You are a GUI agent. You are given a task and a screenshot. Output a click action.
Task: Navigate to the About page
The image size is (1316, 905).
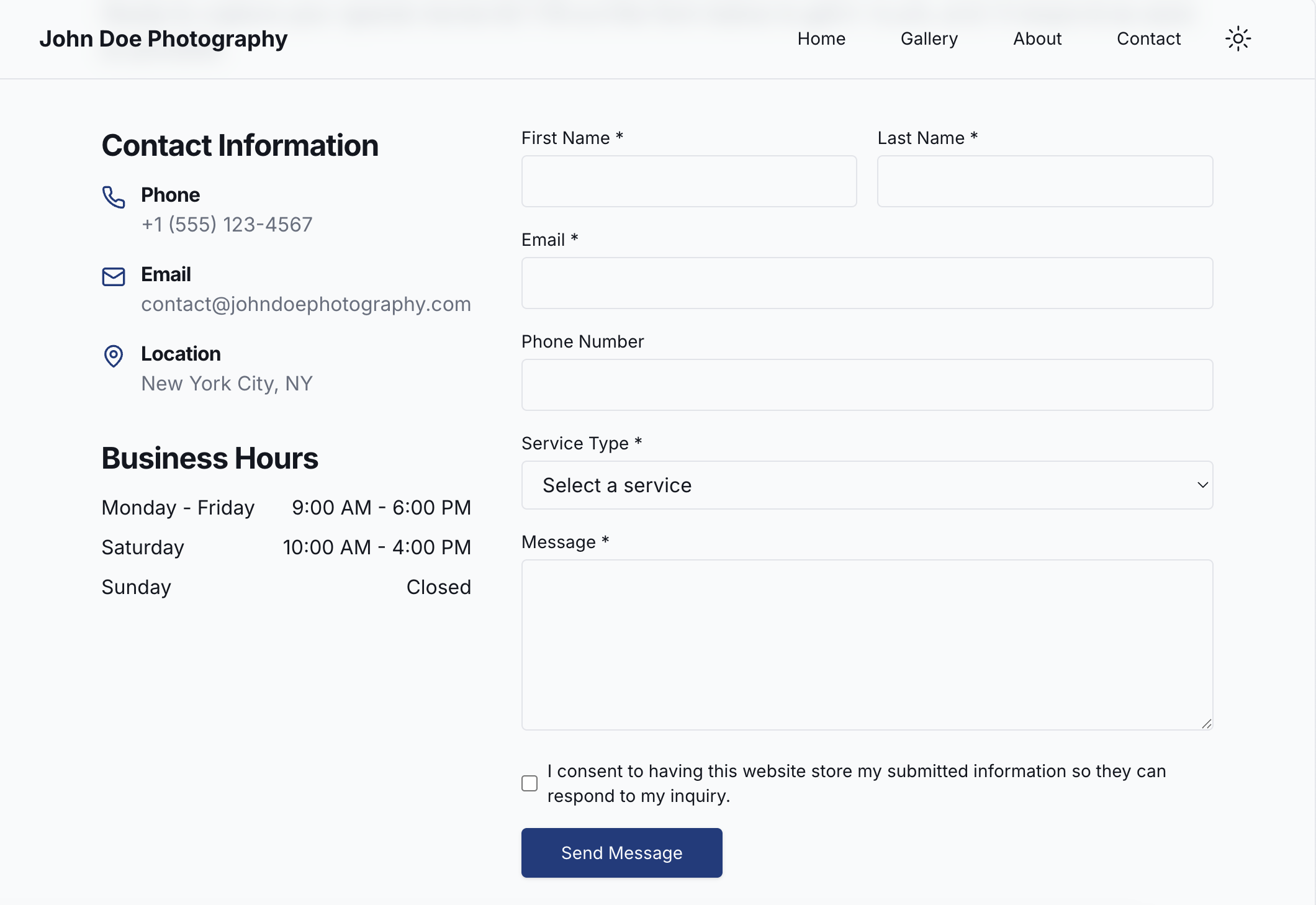pyautogui.click(x=1037, y=39)
